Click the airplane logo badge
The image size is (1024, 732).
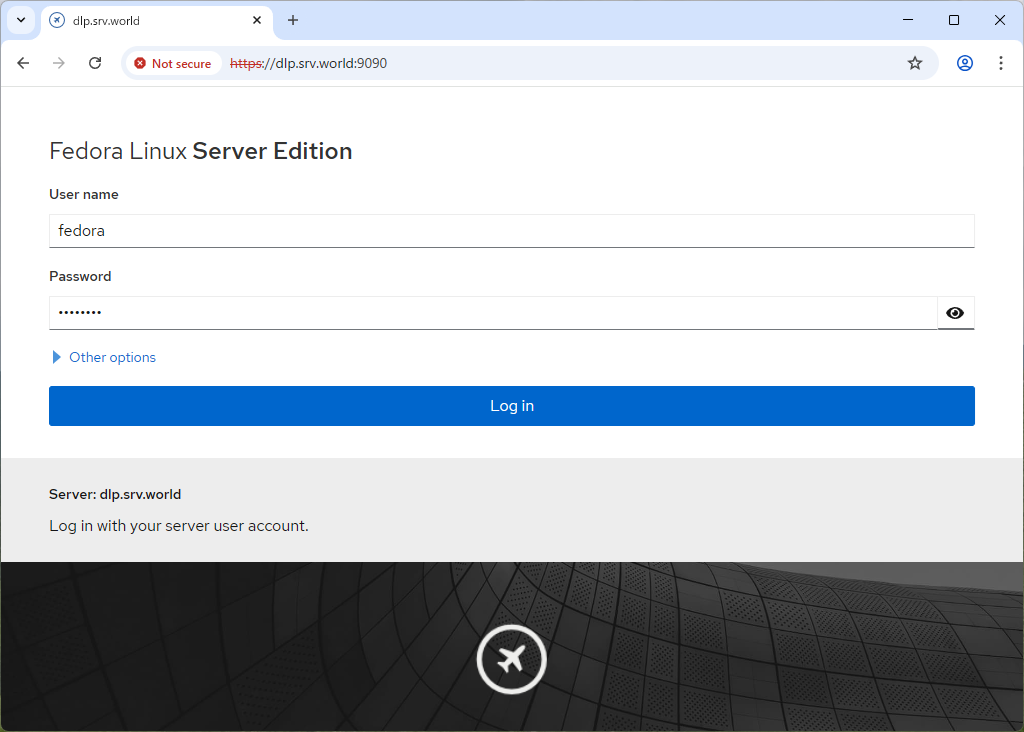pos(511,660)
